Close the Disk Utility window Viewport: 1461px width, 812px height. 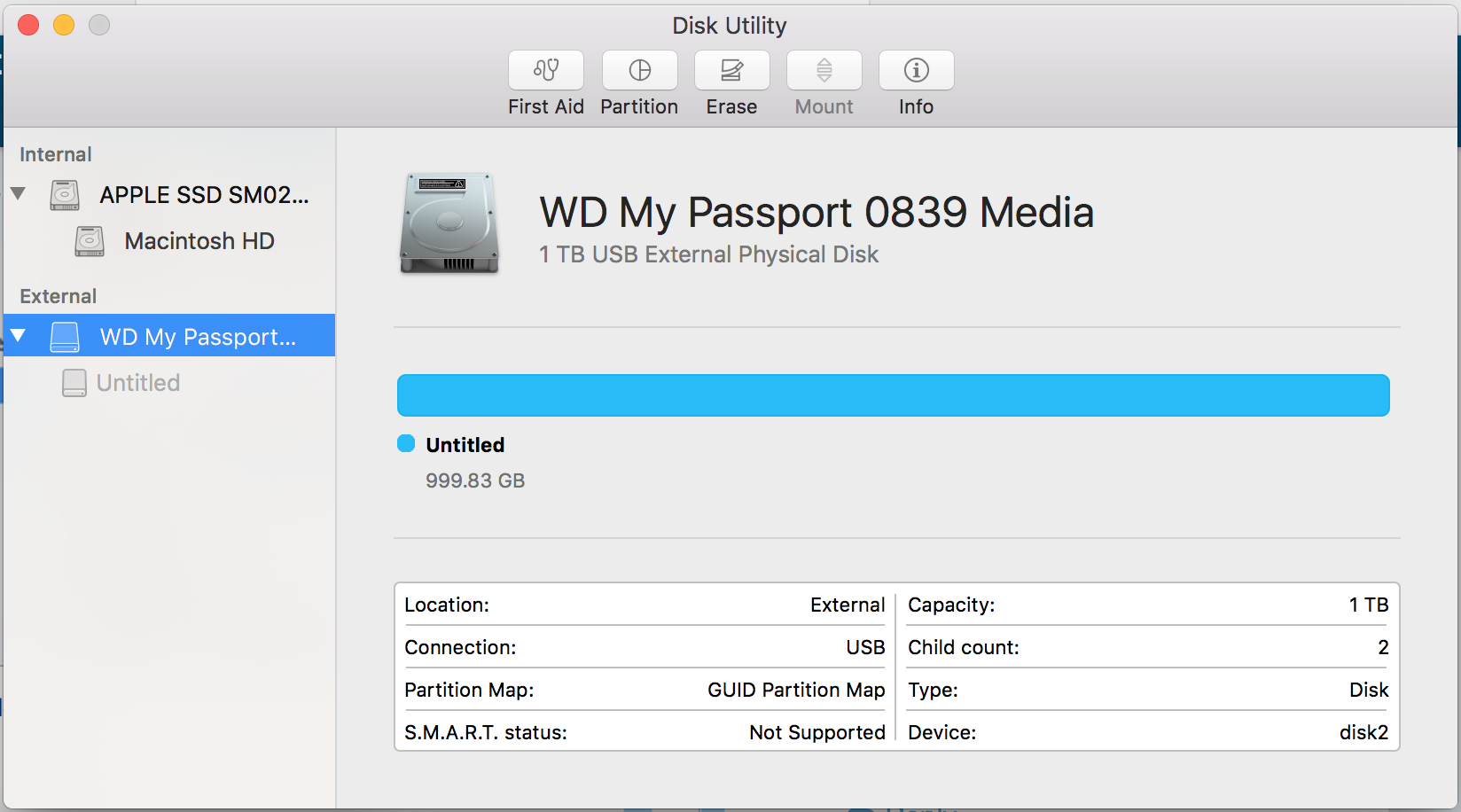[28, 25]
